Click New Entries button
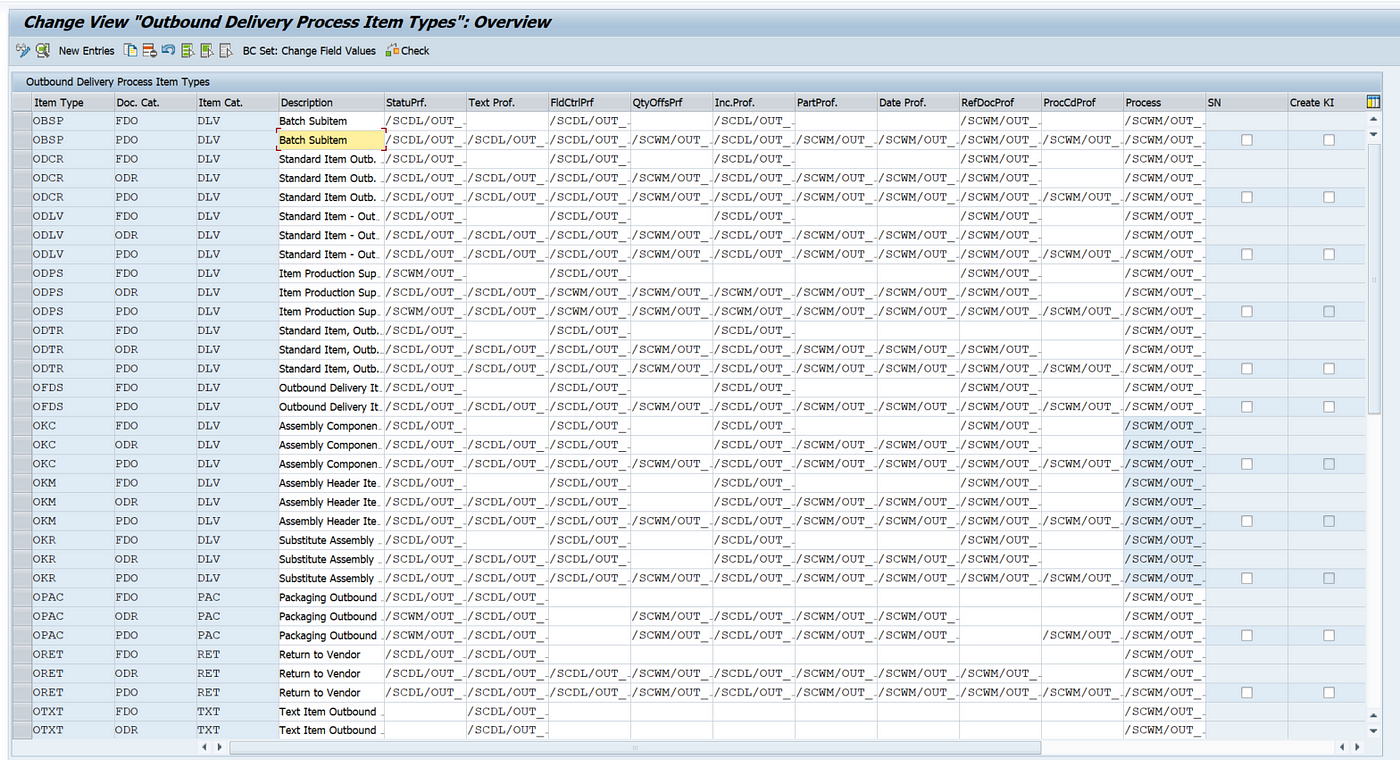1400x760 pixels. pyautogui.click(x=87, y=51)
